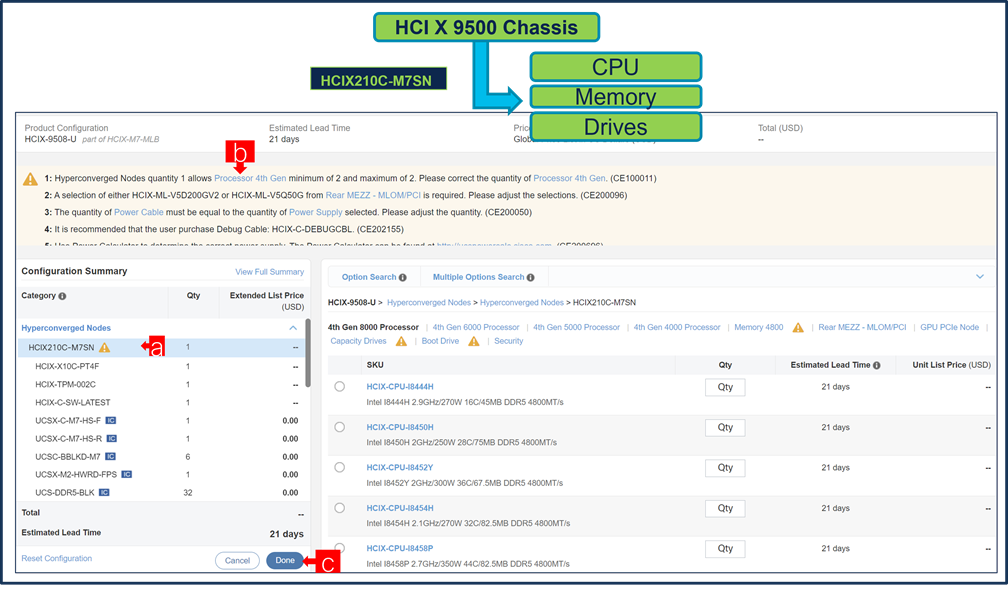The height and width of the screenshot is (592, 1008).
Task: Click the large warning icon in messages banner
Action: pyautogui.click(x=30, y=179)
